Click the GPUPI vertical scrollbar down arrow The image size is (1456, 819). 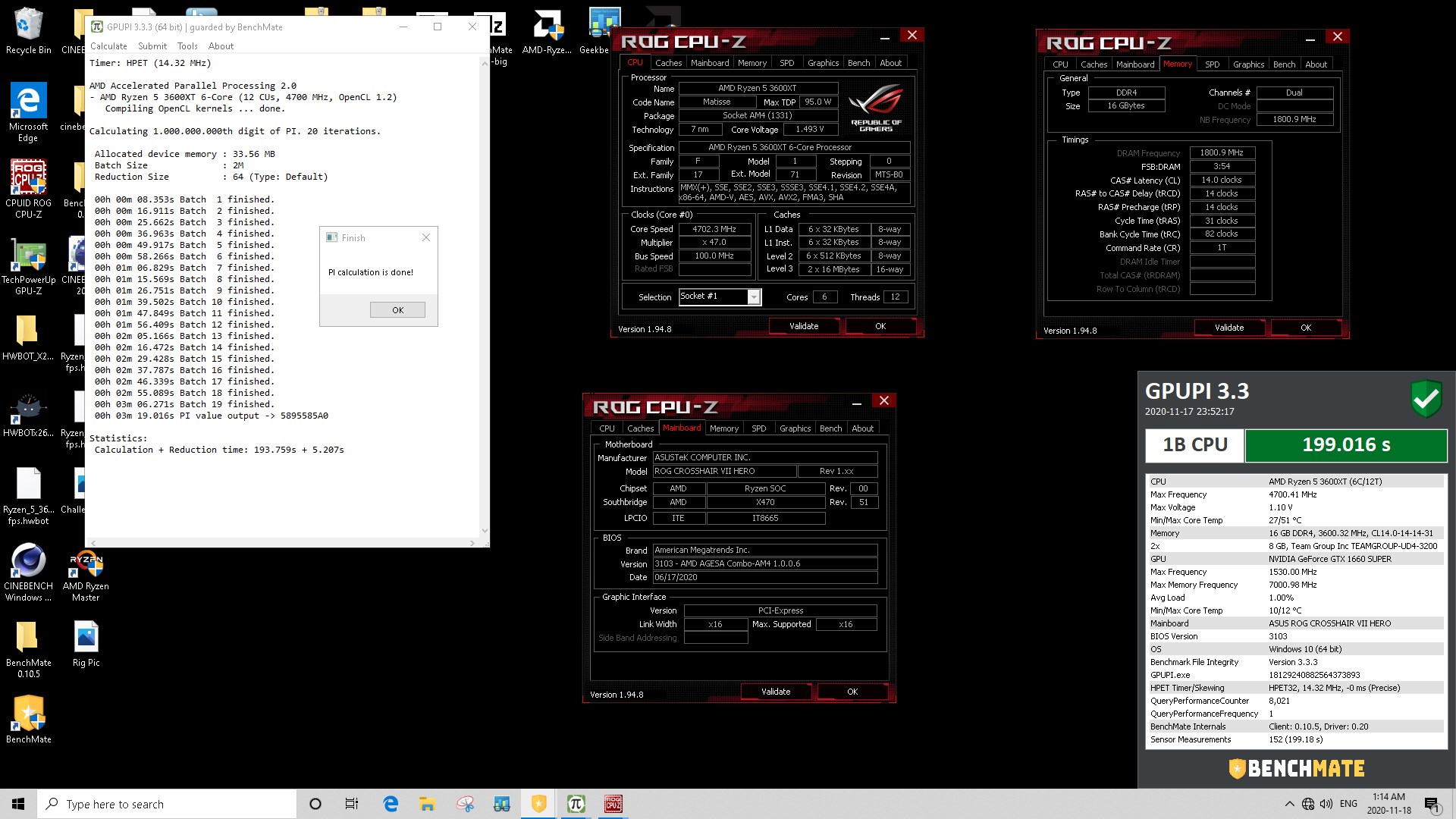tap(485, 531)
